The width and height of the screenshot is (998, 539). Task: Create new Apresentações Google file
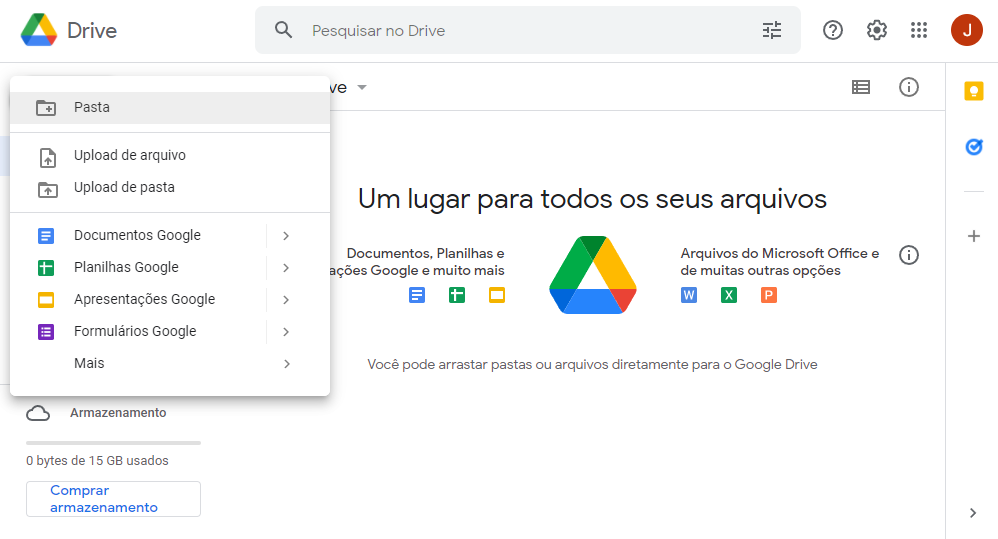point(137,300)
